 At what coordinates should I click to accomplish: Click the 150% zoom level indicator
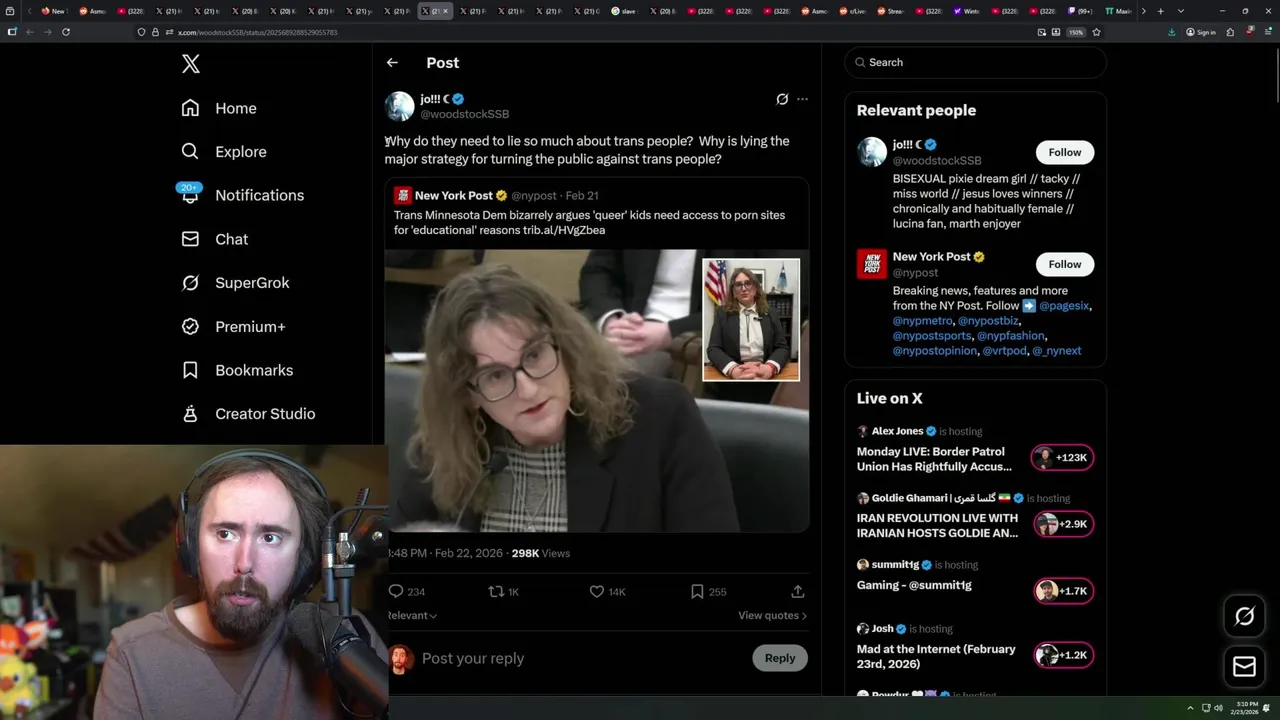[x=1076, y=32]
